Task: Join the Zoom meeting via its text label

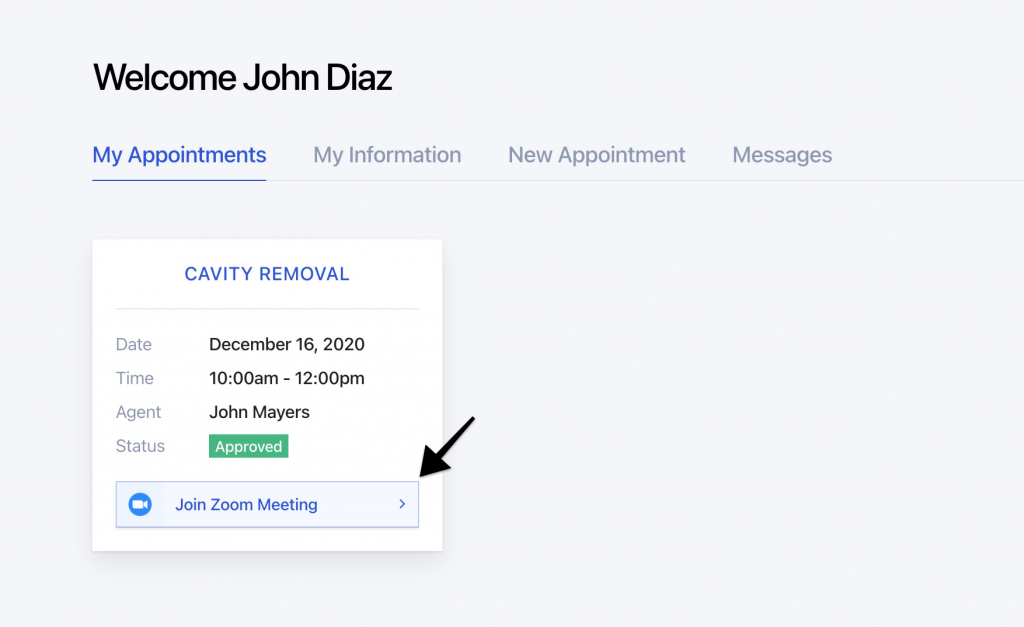Action: coord(246,505)
